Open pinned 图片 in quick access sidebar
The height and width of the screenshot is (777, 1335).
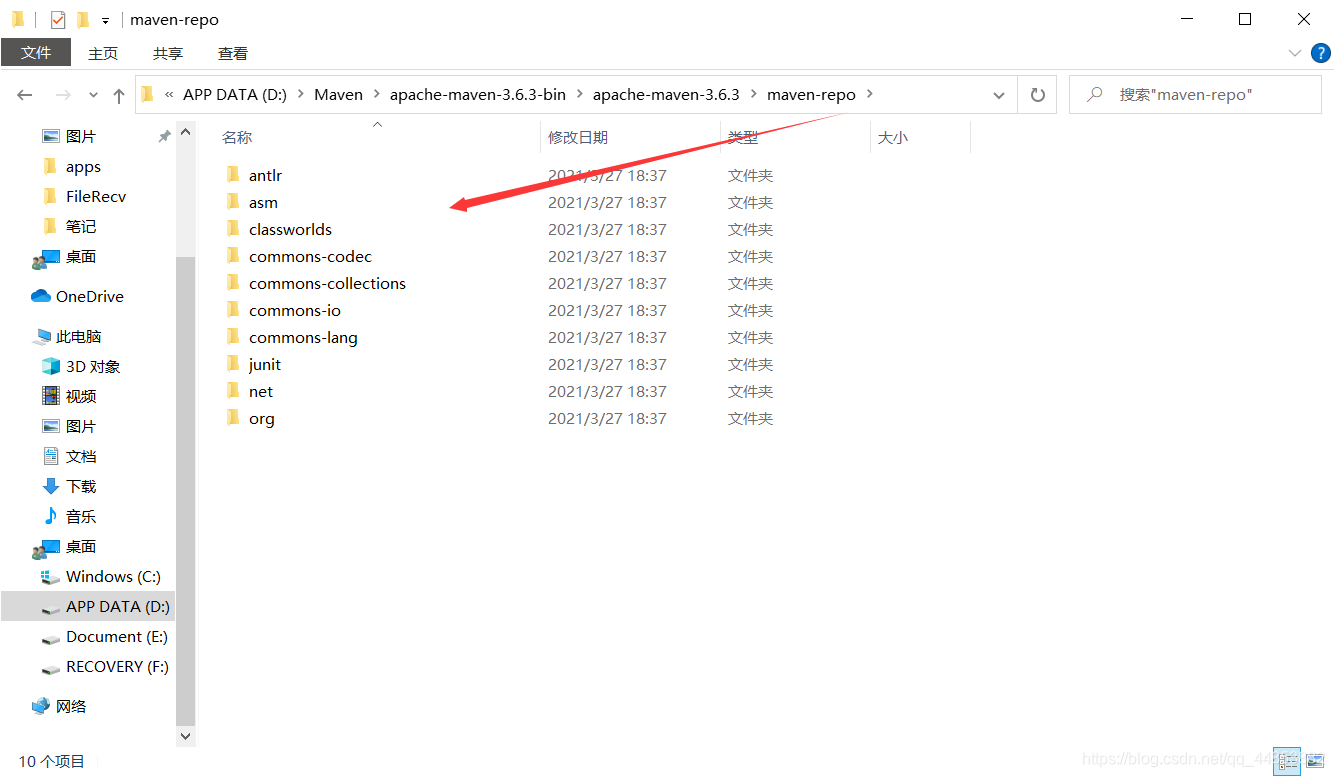point(81,136)
